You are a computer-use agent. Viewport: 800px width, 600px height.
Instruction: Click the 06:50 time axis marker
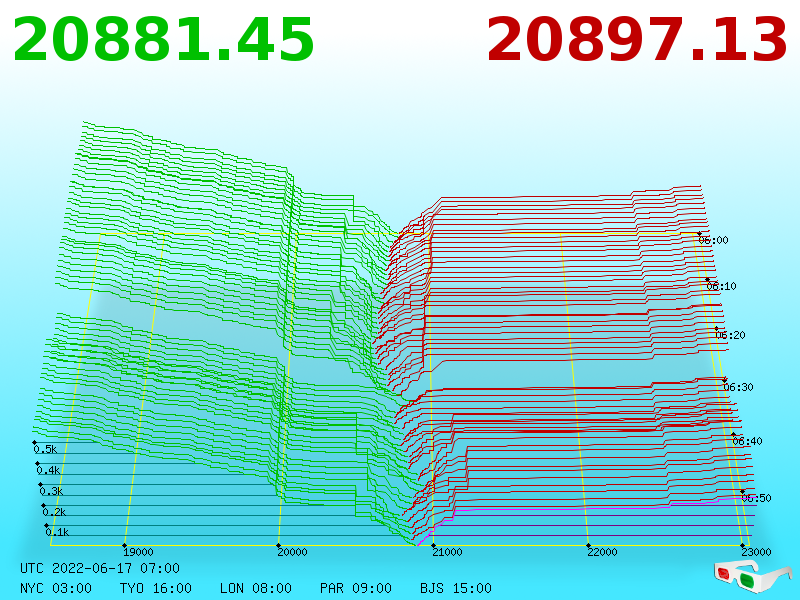[x=757, y=498]
